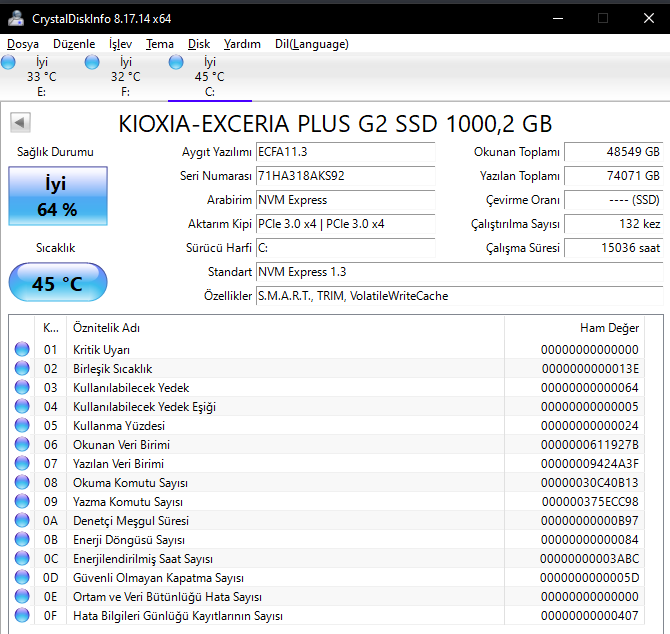Open the Tema menu
The image size is (670, 634).
[159, 44]
